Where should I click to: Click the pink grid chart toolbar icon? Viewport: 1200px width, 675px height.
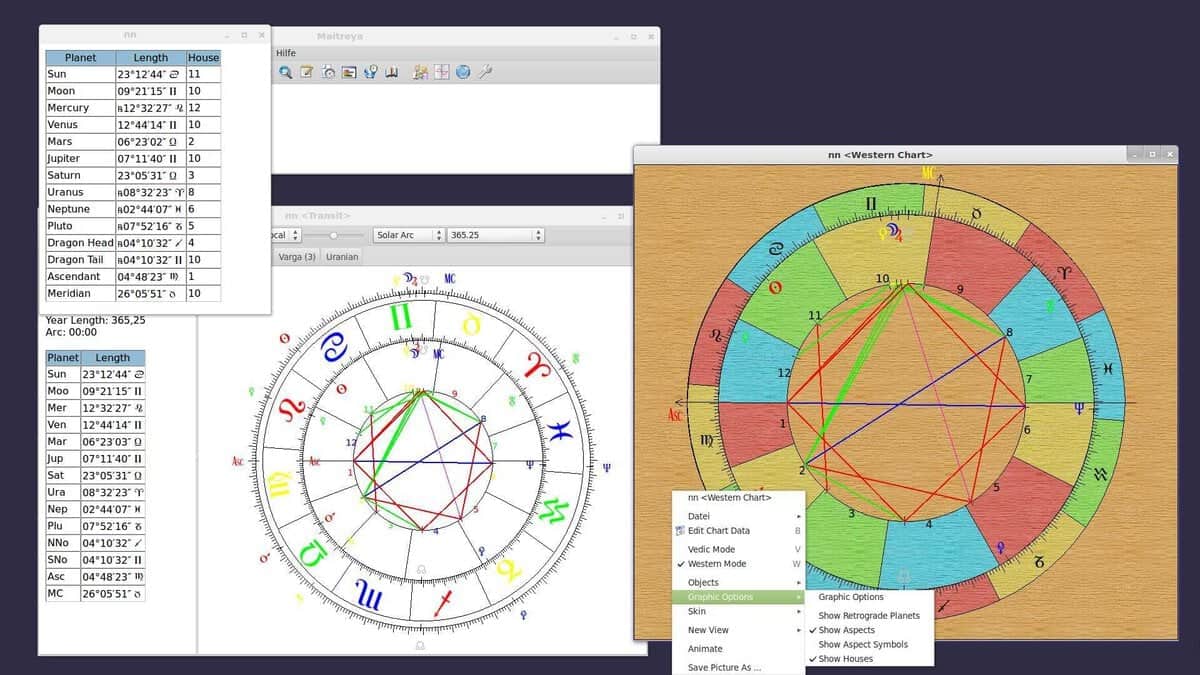[x=442, y=72]
